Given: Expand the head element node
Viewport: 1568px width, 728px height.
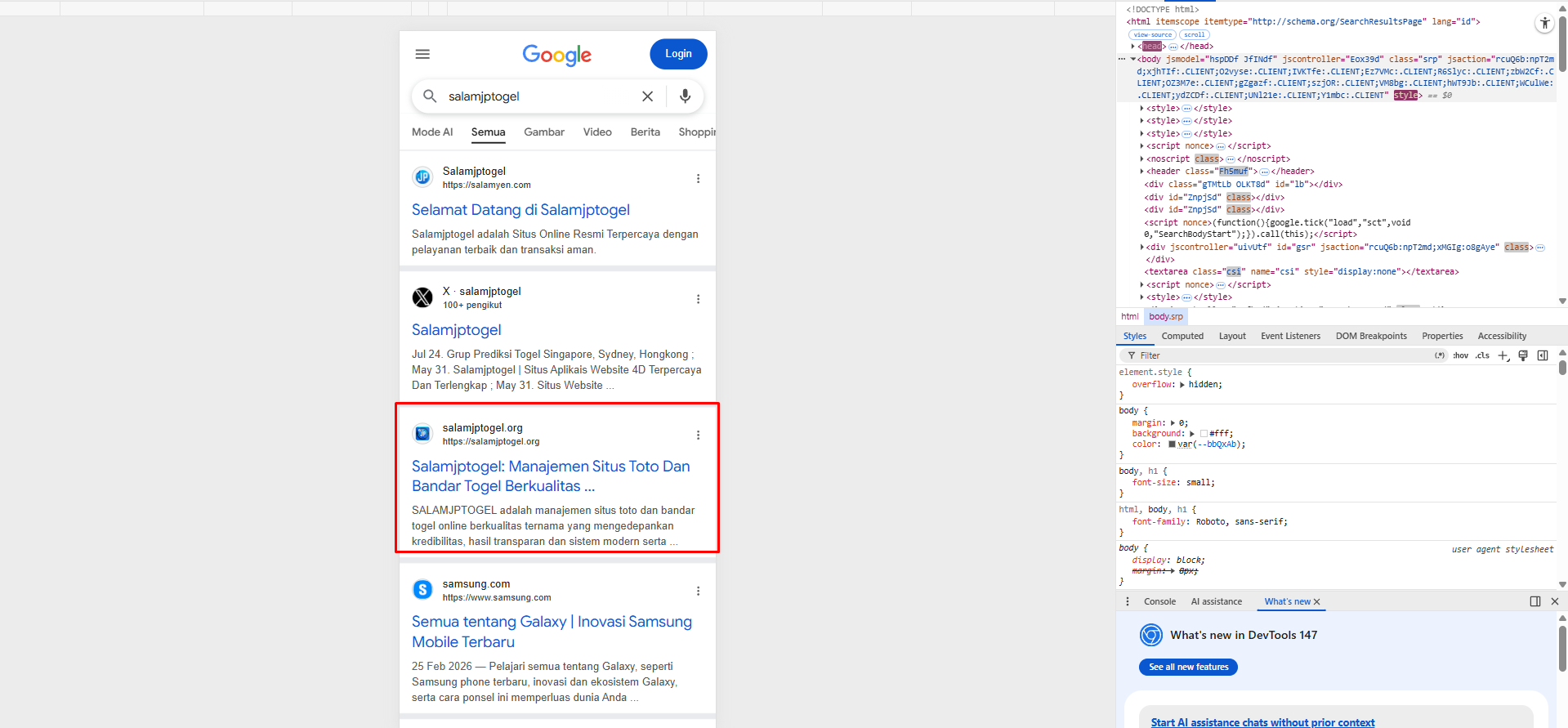Looking at the screenshot, I should pos(1133,47).
